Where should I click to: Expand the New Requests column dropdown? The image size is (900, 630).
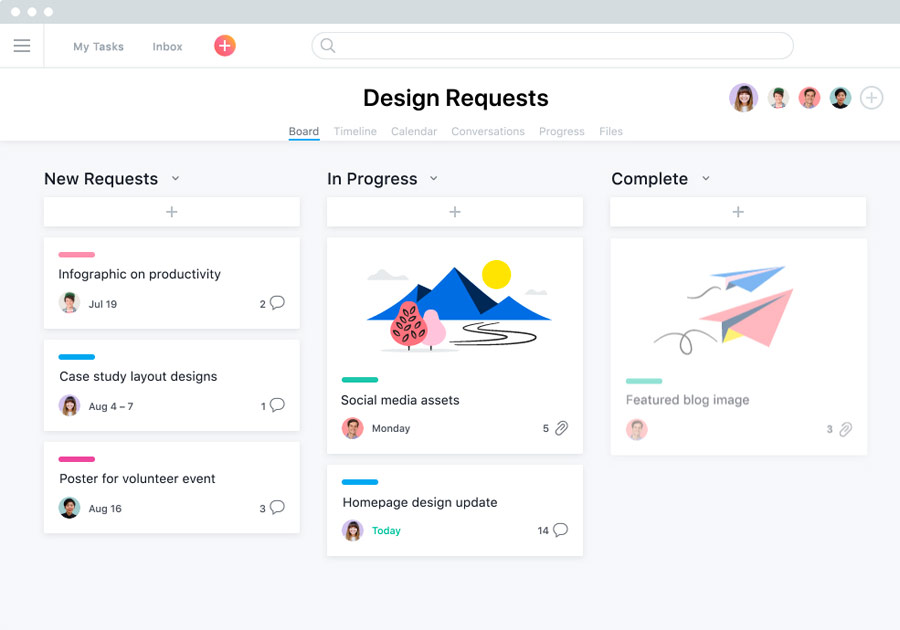pos(175,179)
